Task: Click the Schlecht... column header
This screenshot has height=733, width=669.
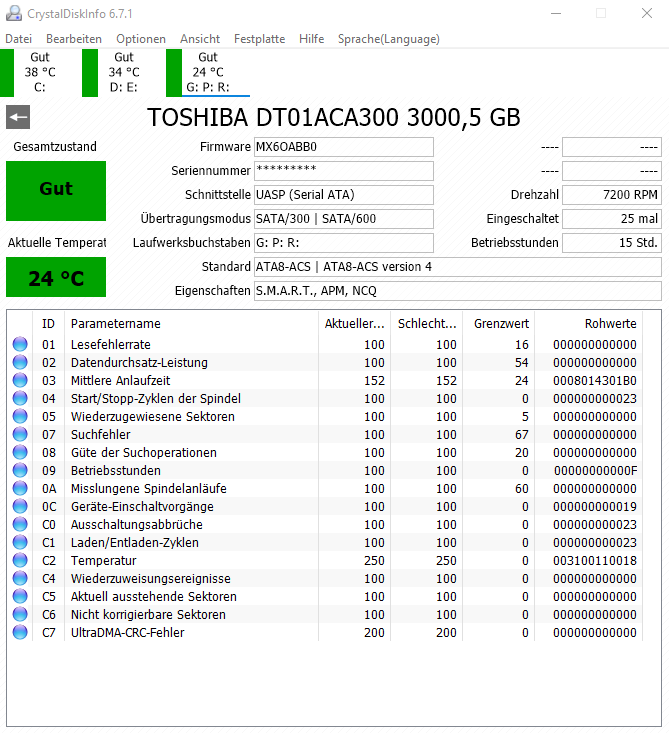Action: (426, 323)
